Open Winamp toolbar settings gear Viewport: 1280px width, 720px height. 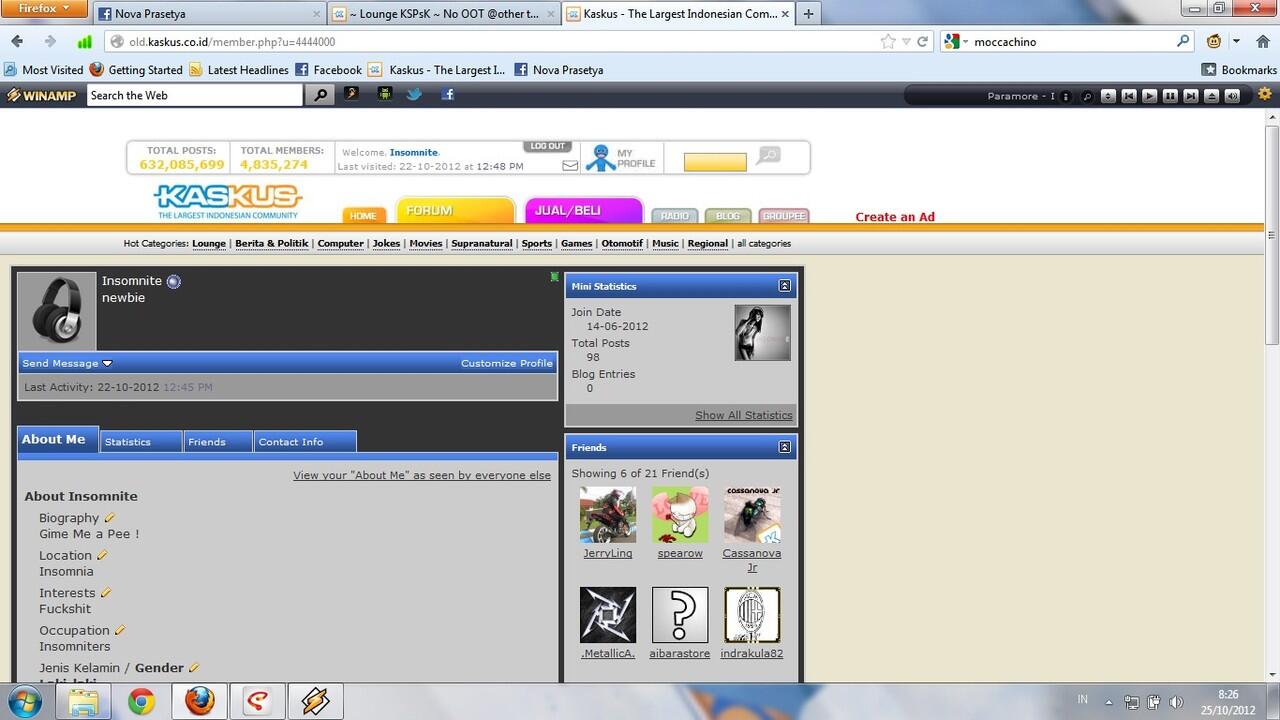(1265, 95)
